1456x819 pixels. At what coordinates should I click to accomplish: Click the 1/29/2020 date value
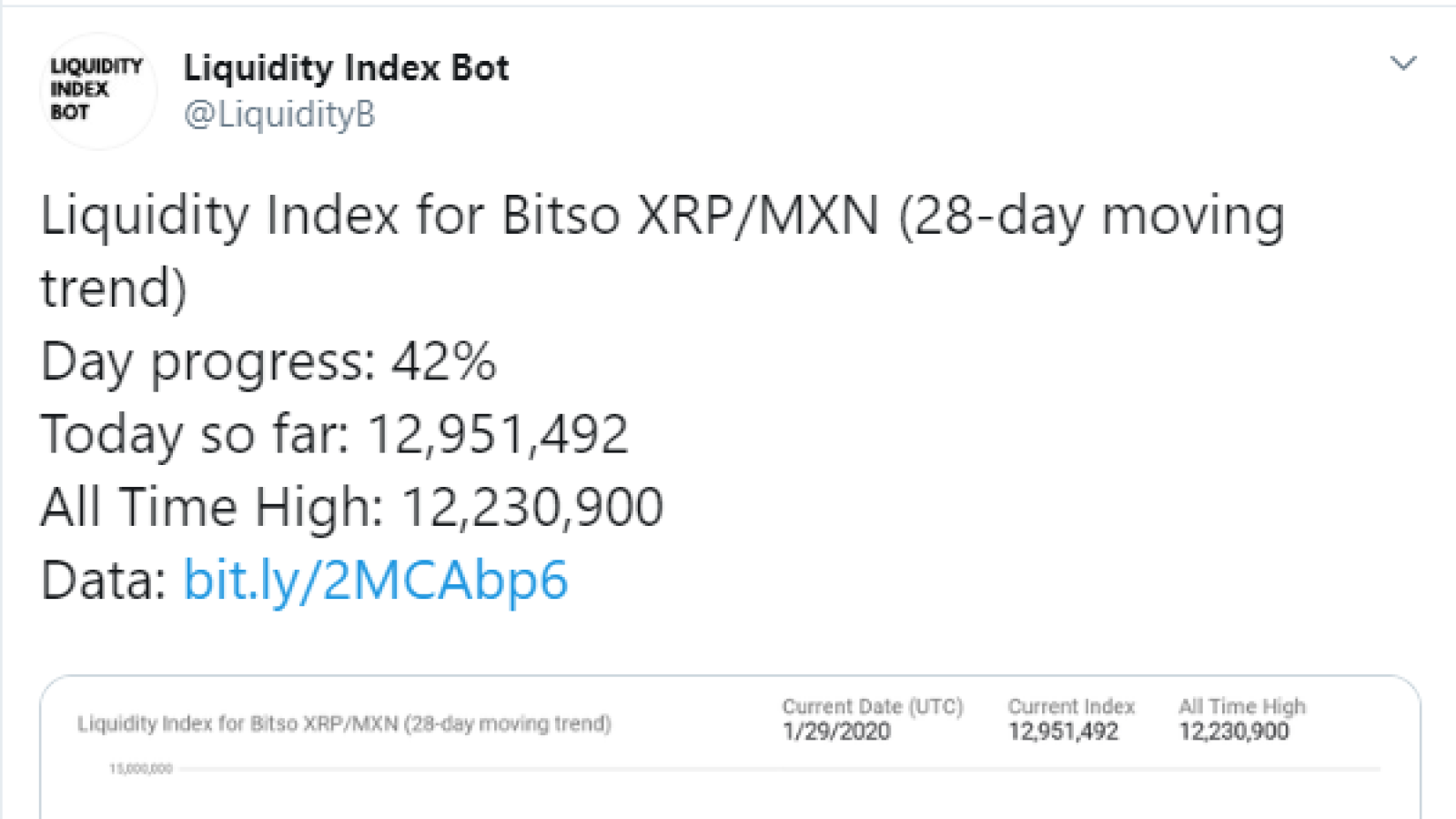pyautogui.click(x=836, y=732)
